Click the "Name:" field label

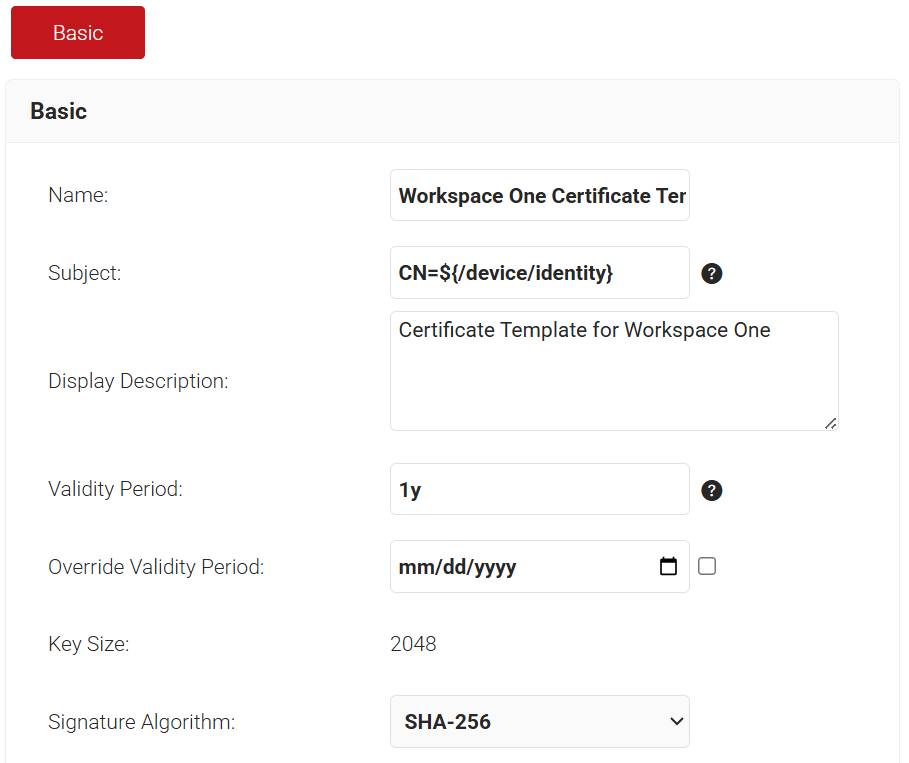pos(78,196)
